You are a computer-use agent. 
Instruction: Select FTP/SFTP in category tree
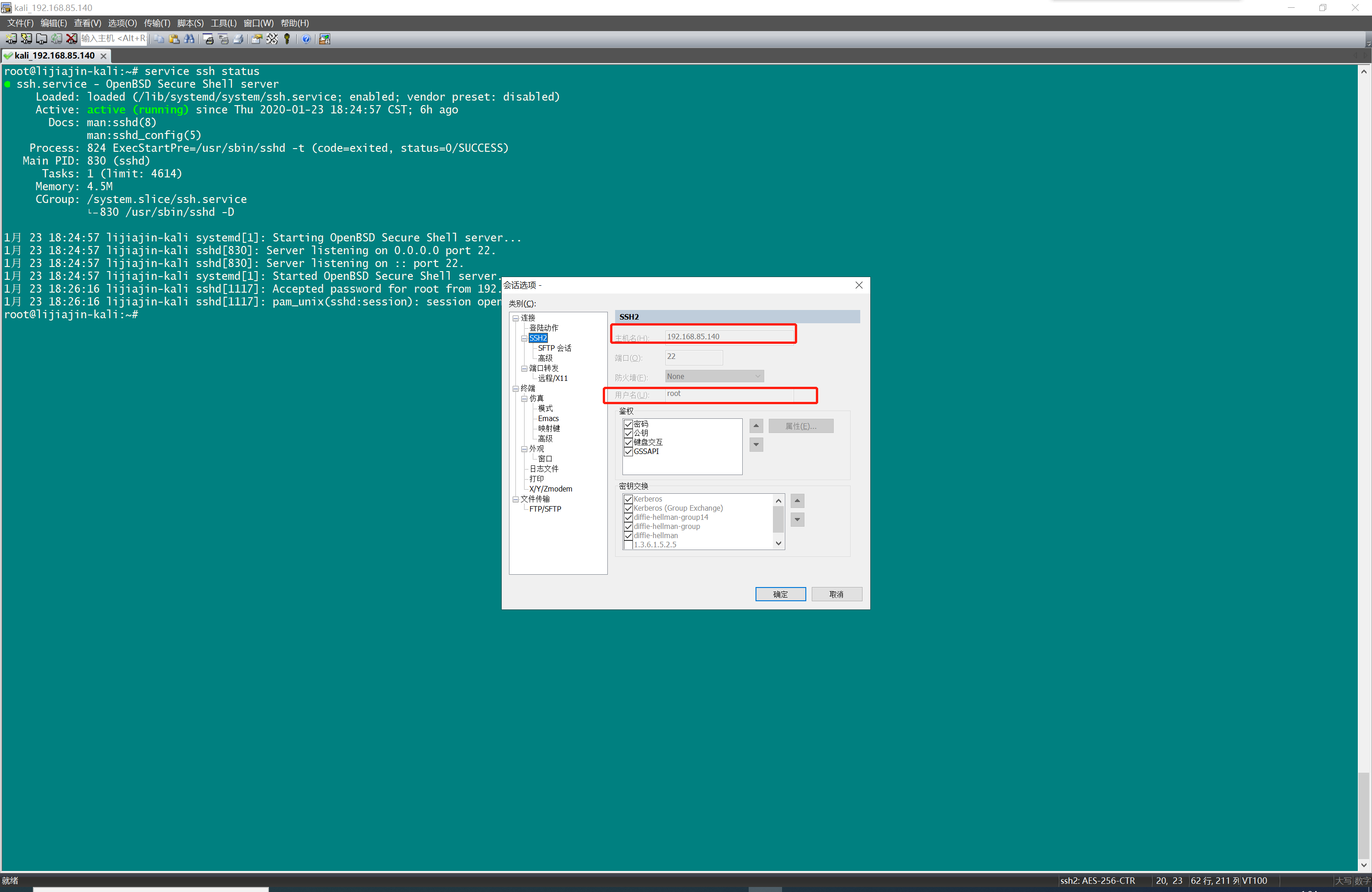pyautogui.click(x=545, y=509)
